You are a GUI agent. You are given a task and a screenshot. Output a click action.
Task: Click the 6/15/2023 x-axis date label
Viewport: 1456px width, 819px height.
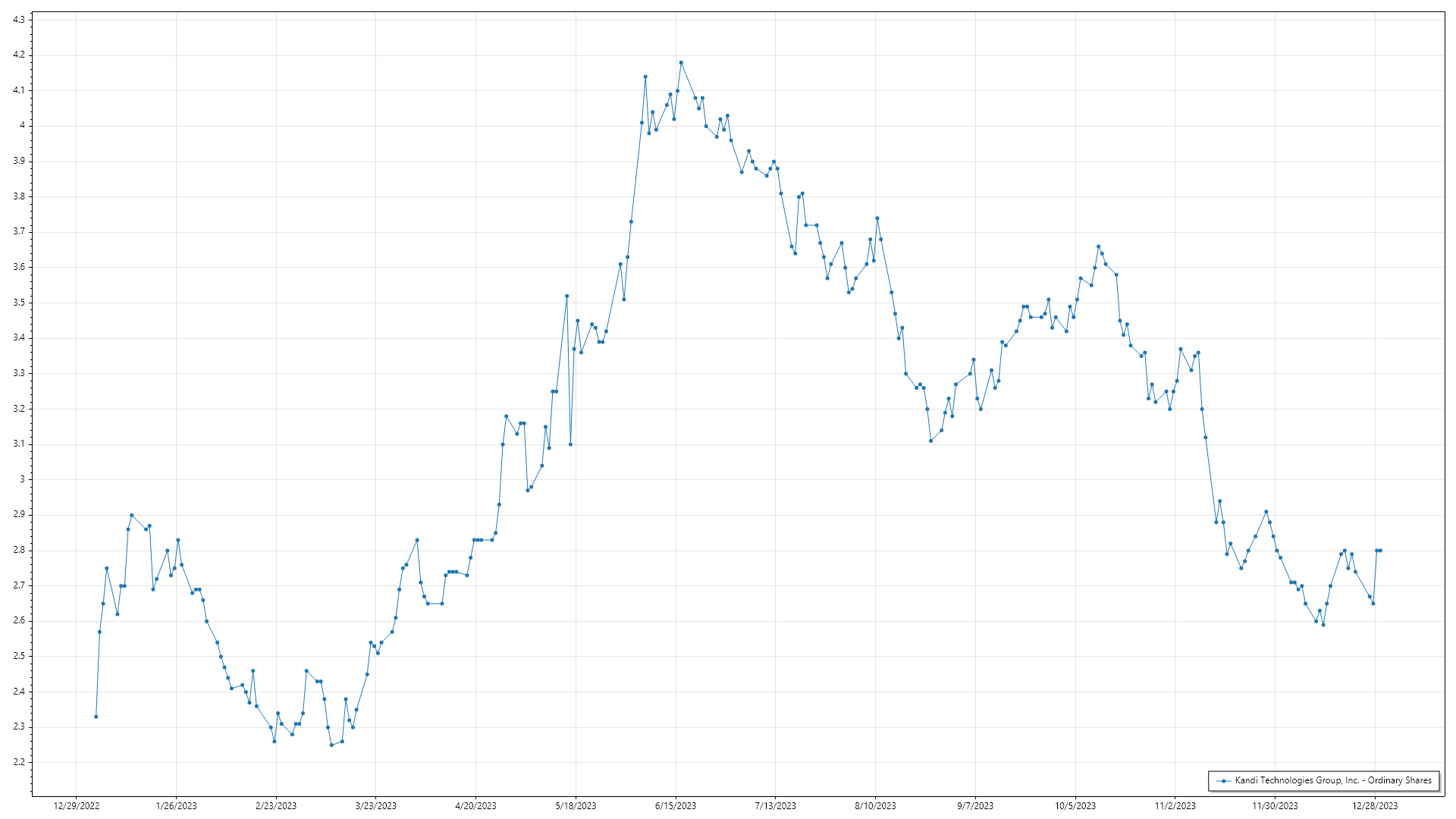[x=675, y=806]
